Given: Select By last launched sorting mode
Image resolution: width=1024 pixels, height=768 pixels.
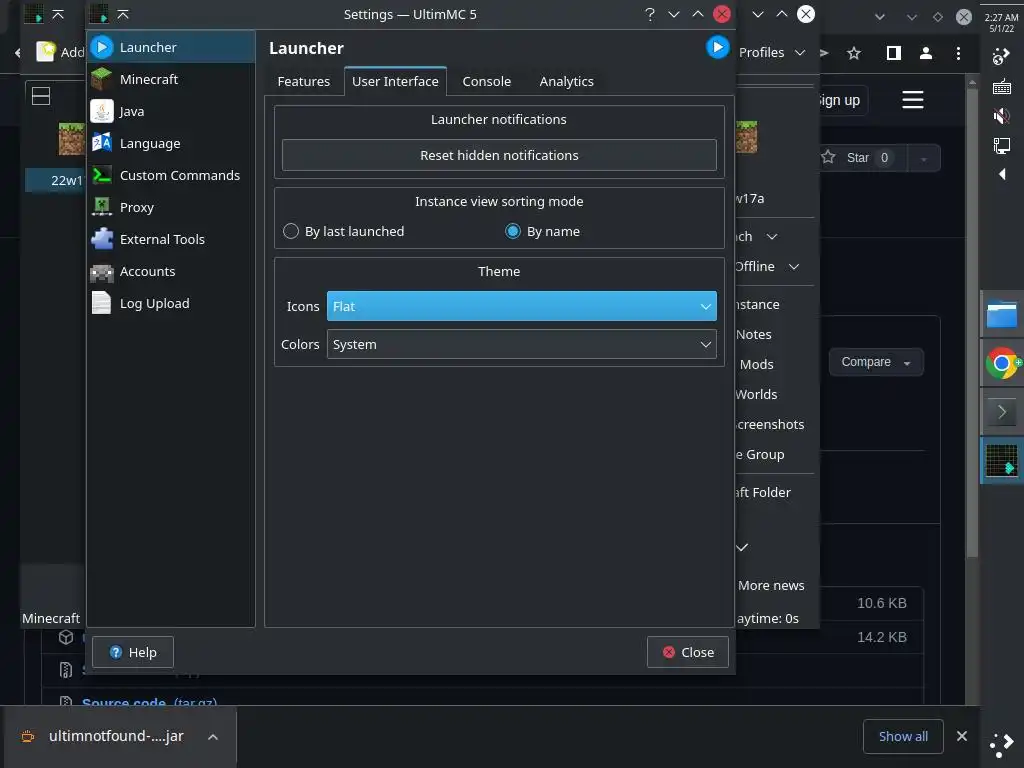Looking at the screenshot, I should (344, 231).
